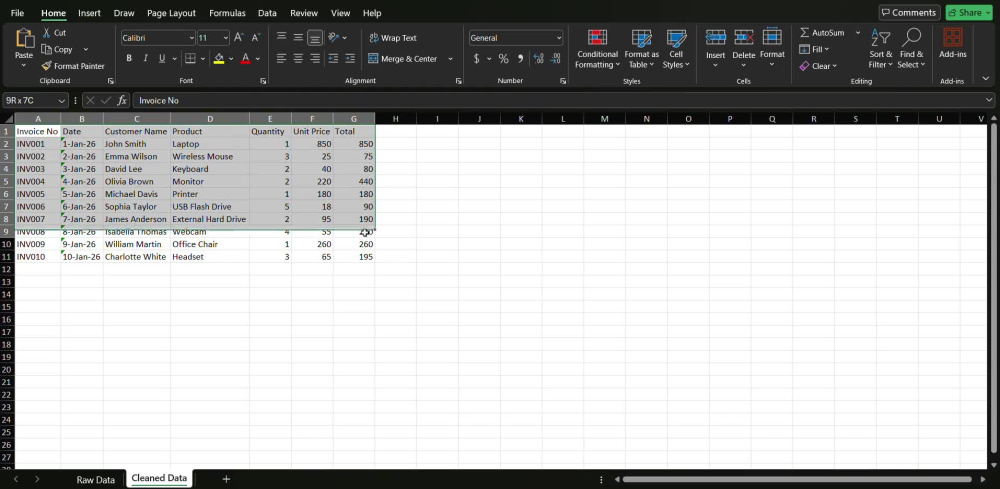Screen dimensions: 1000x489
Task: Click the Cut scissors icon
Action: pos(47,33)
